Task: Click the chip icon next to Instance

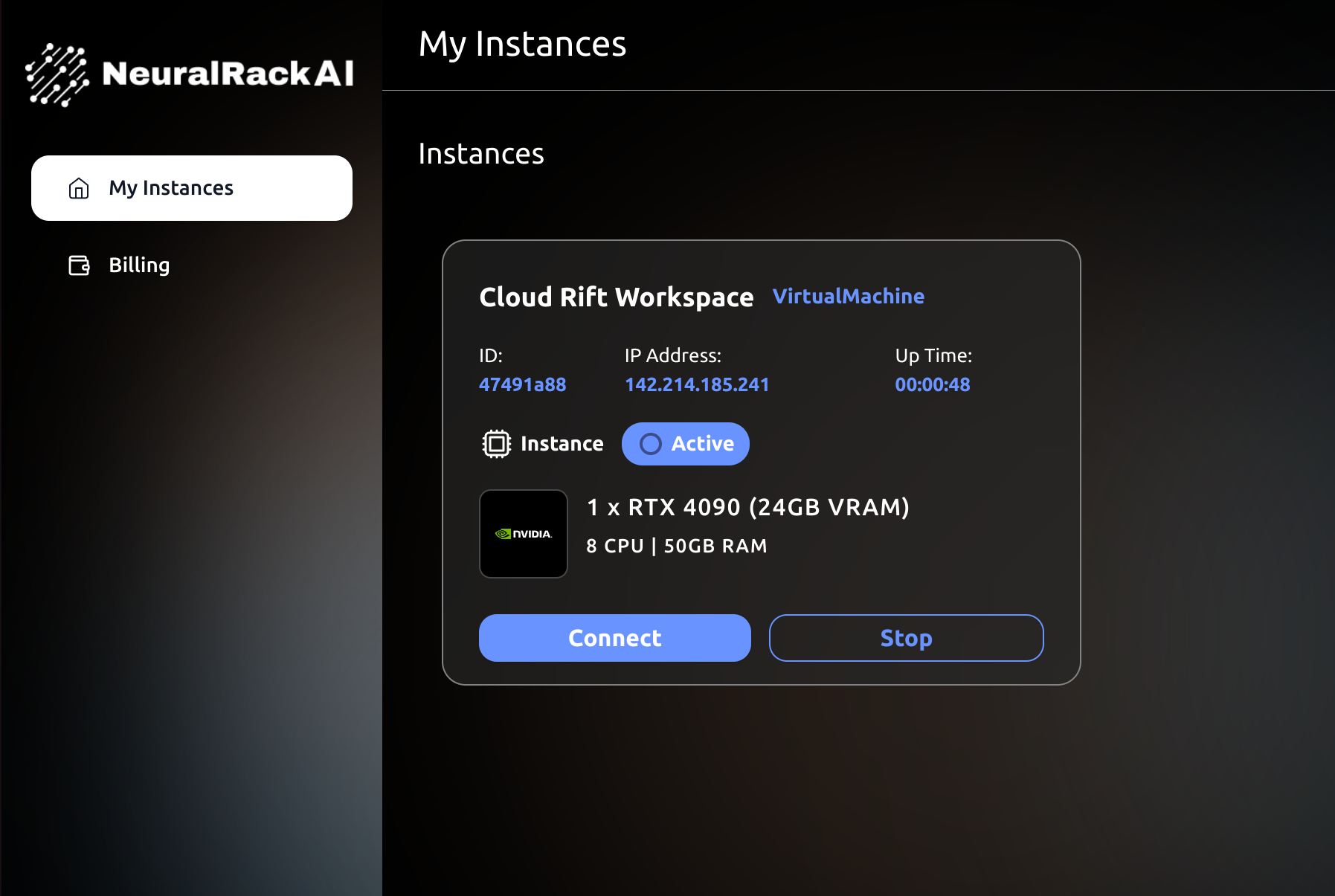Action: pyautogui.click(x=496, y=444)
